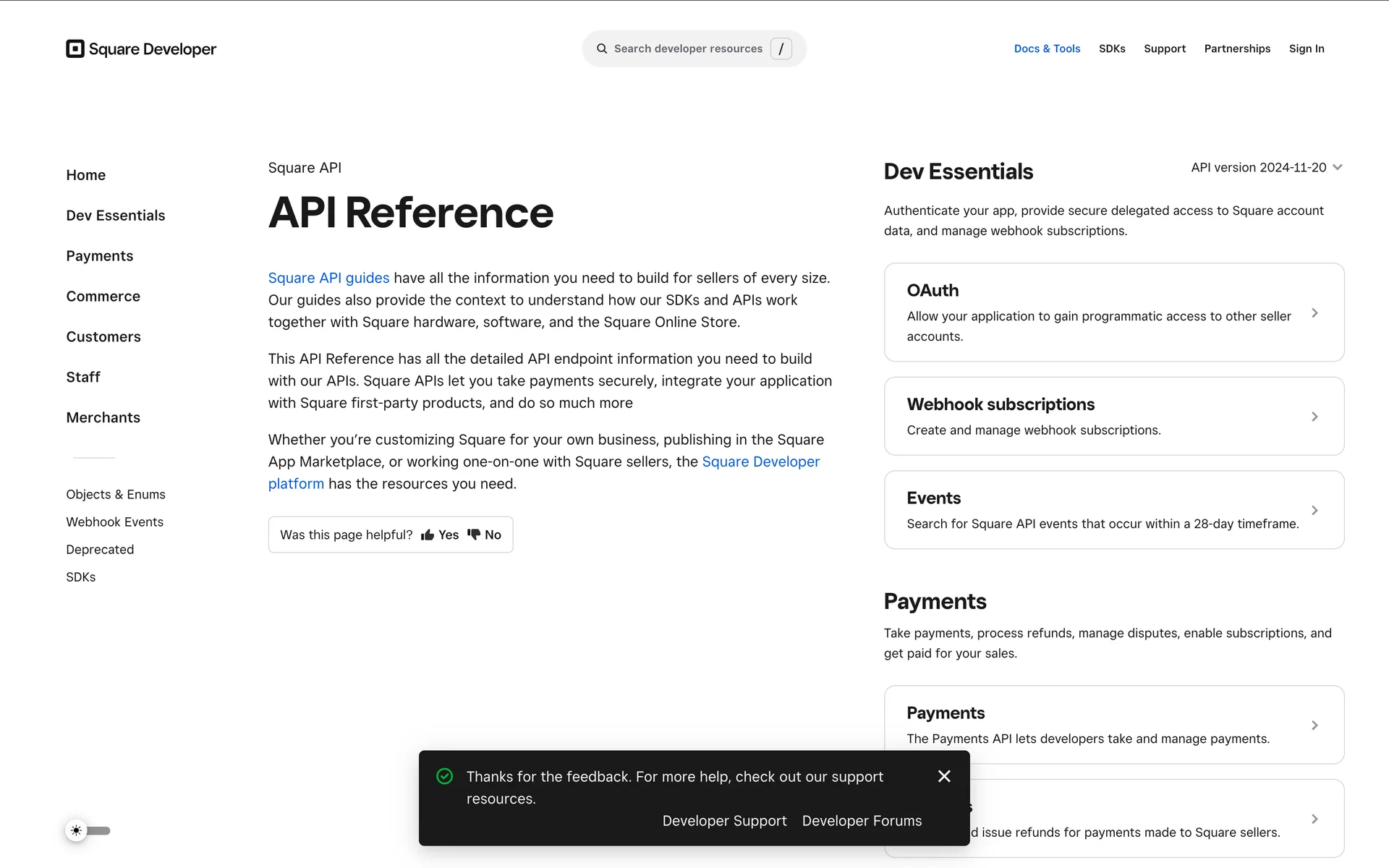Click the search magnifier icon
Screen dimensions: 1389x868
[601, 48]
